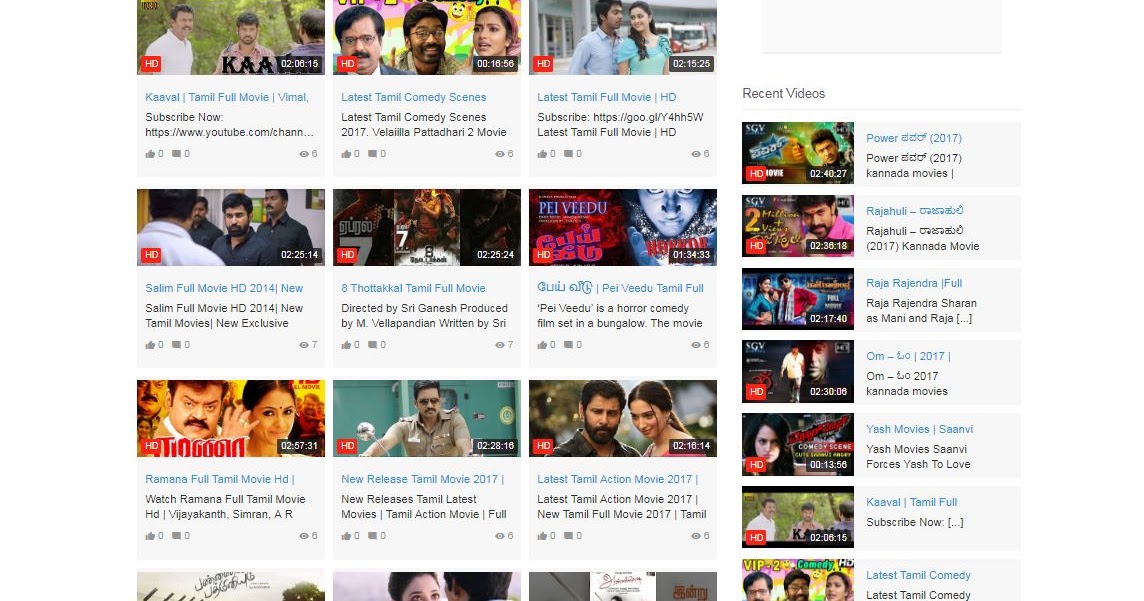Play the Pei Veedu thumbnail with duration 01:34:33
Viewport: 1144px width, 601px height.
click(x=622, y=228)
